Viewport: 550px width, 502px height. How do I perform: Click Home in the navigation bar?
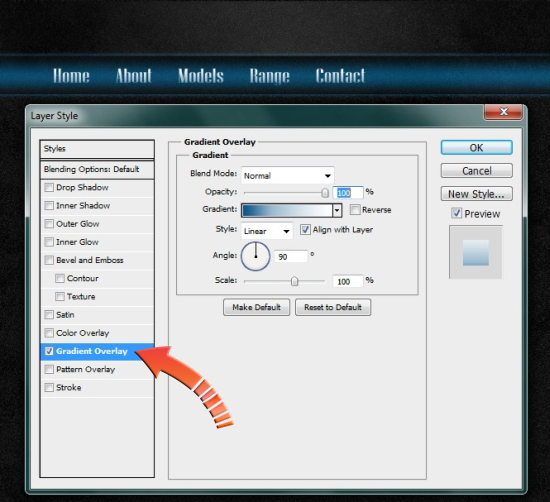click(71, 76)
